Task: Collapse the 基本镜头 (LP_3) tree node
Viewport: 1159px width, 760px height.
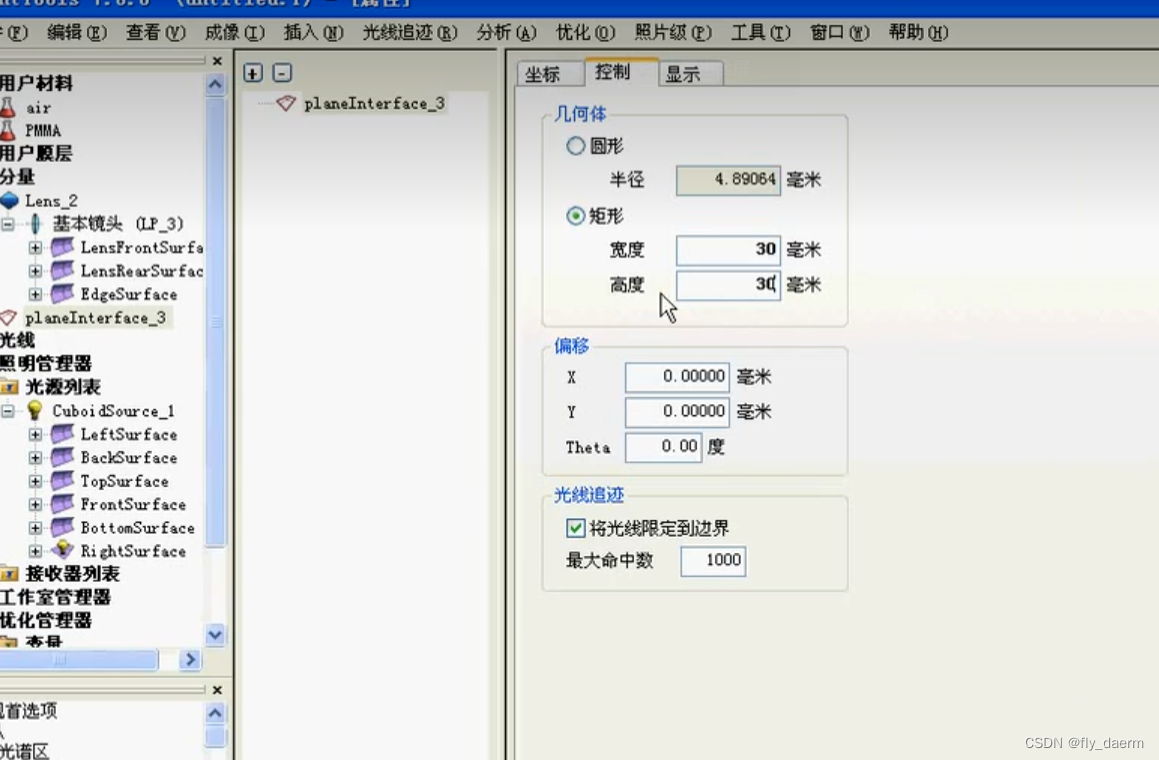Action: point(7,223)
